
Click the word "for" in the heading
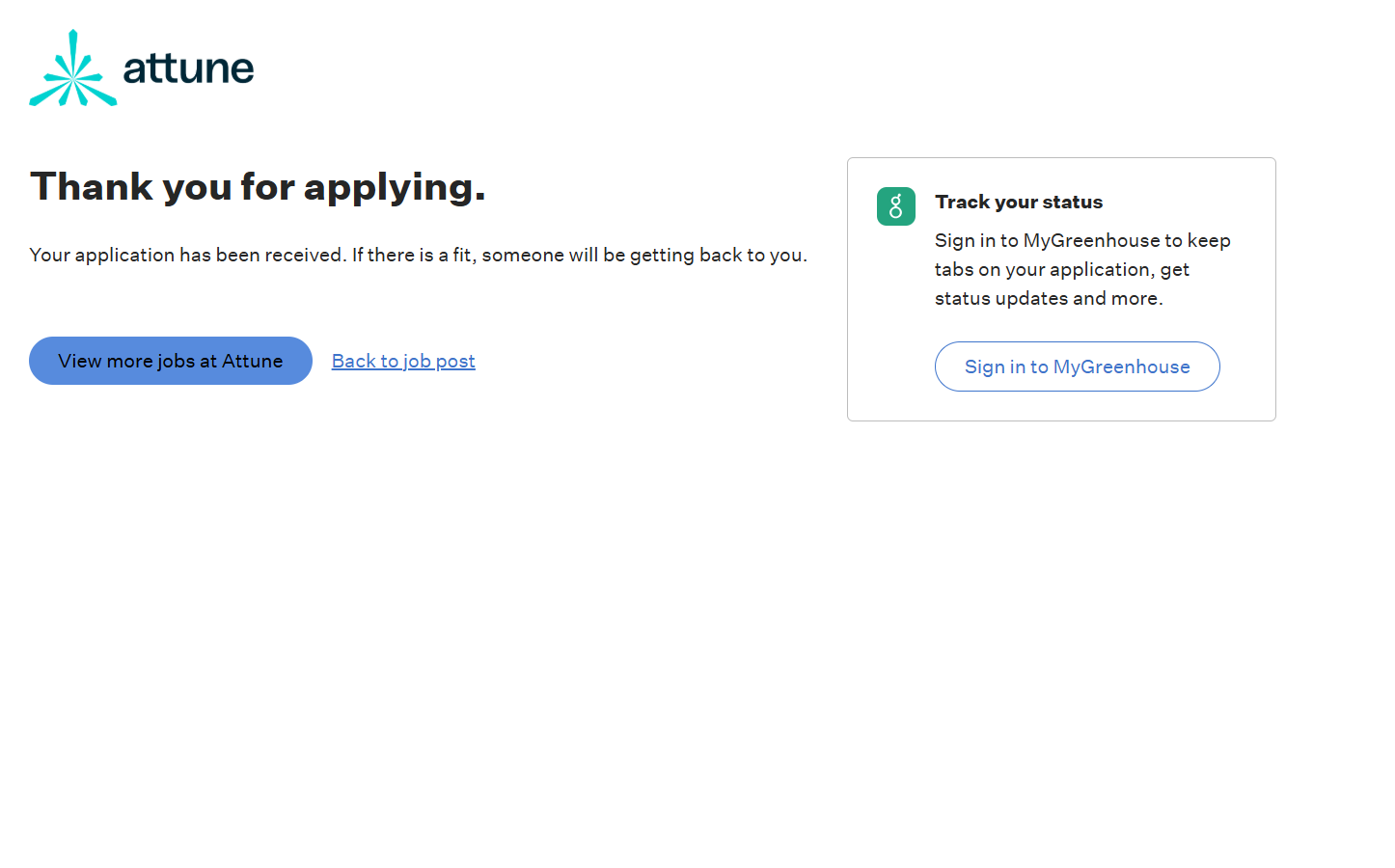[x=267, y=186]
